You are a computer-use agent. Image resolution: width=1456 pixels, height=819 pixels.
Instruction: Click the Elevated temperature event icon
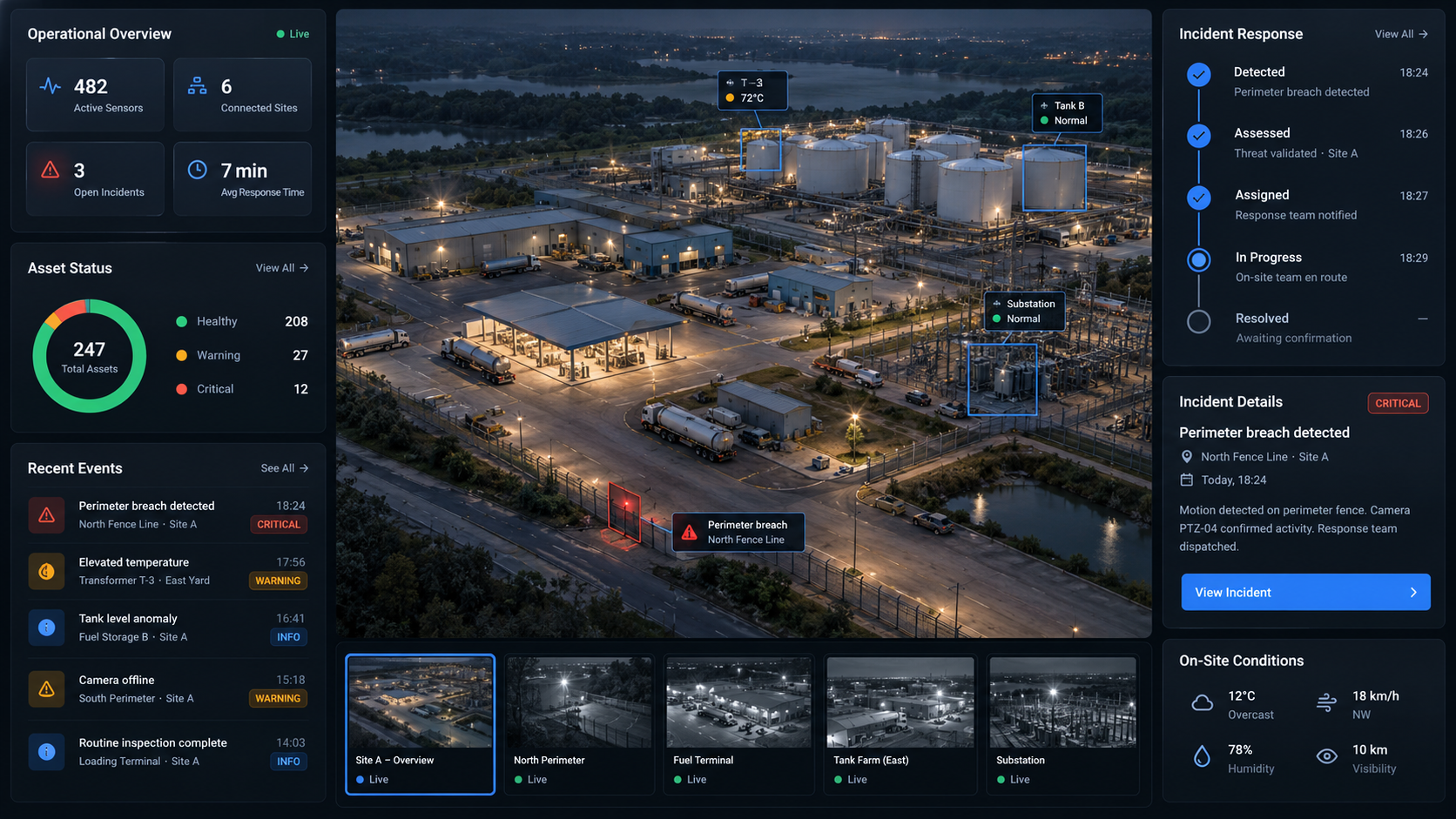47,572
